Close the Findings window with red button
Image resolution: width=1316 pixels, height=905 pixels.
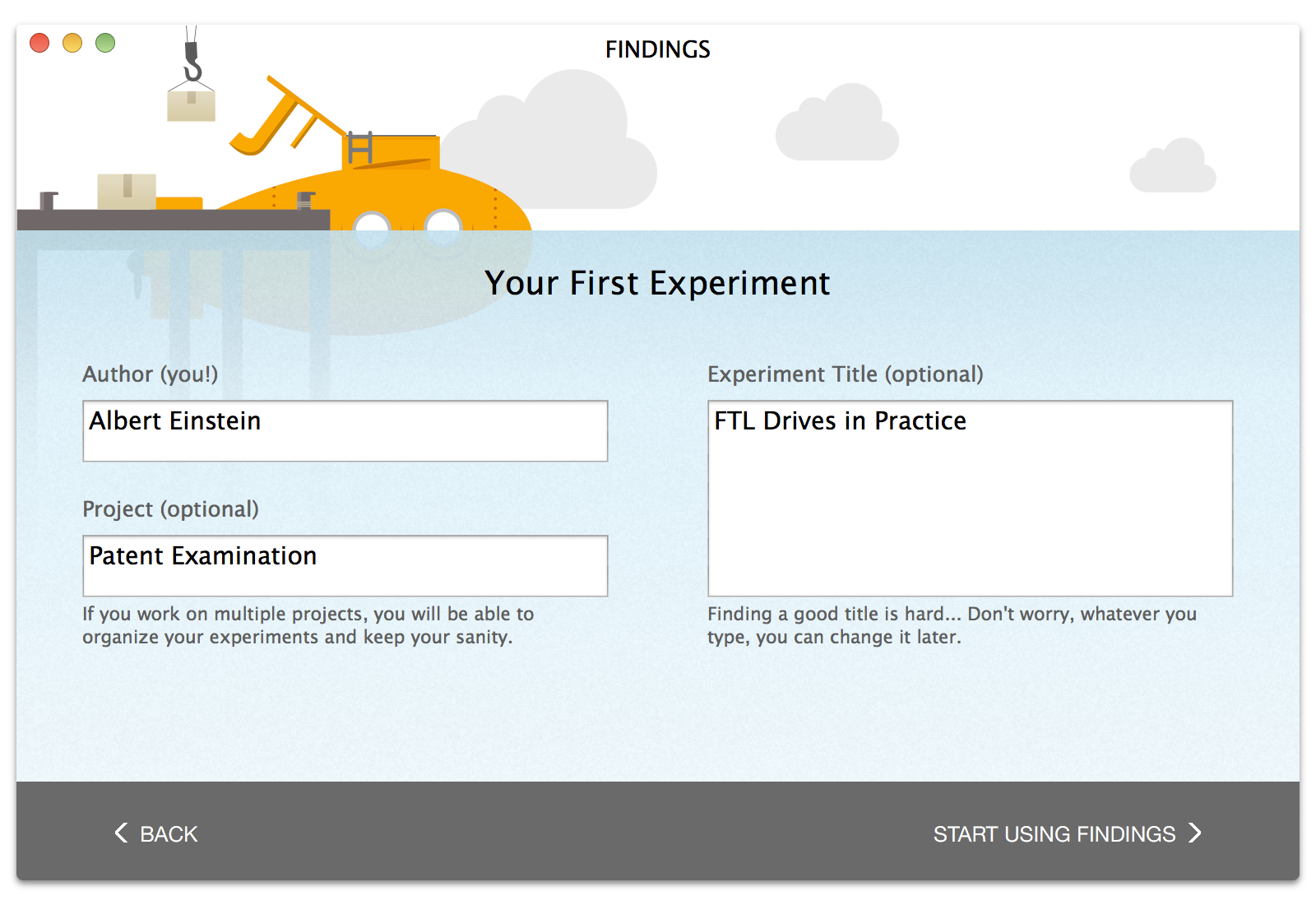(39, 43)
